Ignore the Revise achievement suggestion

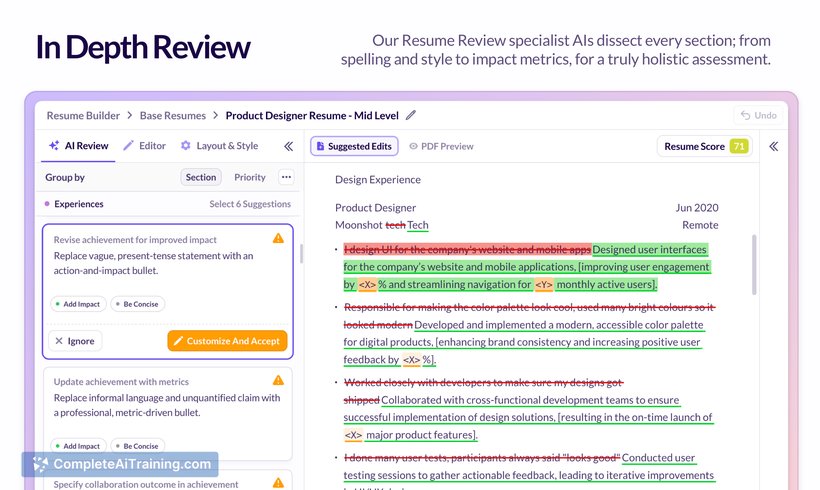tap(75, 341)
